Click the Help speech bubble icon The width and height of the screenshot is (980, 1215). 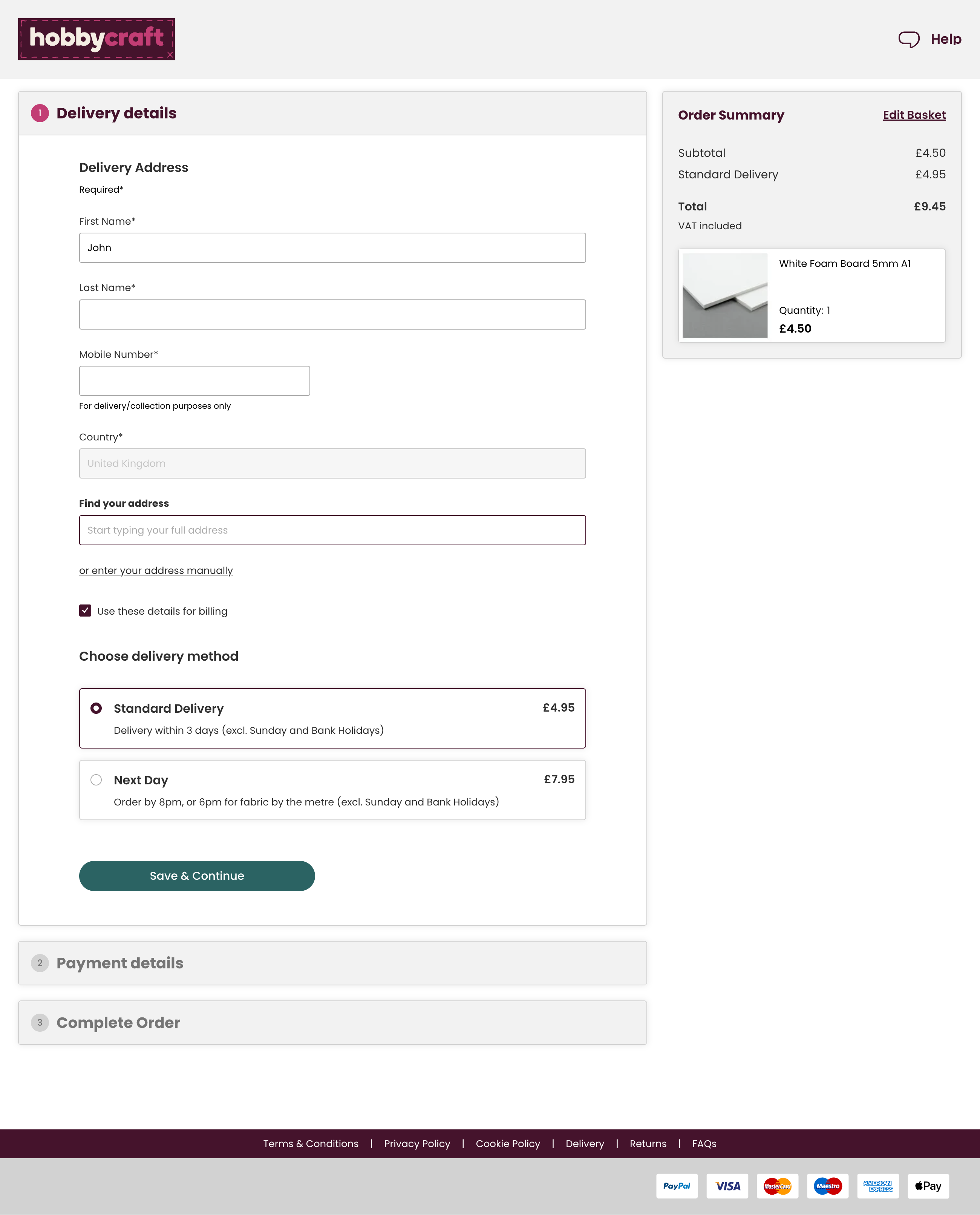click(x=909, y=40)
